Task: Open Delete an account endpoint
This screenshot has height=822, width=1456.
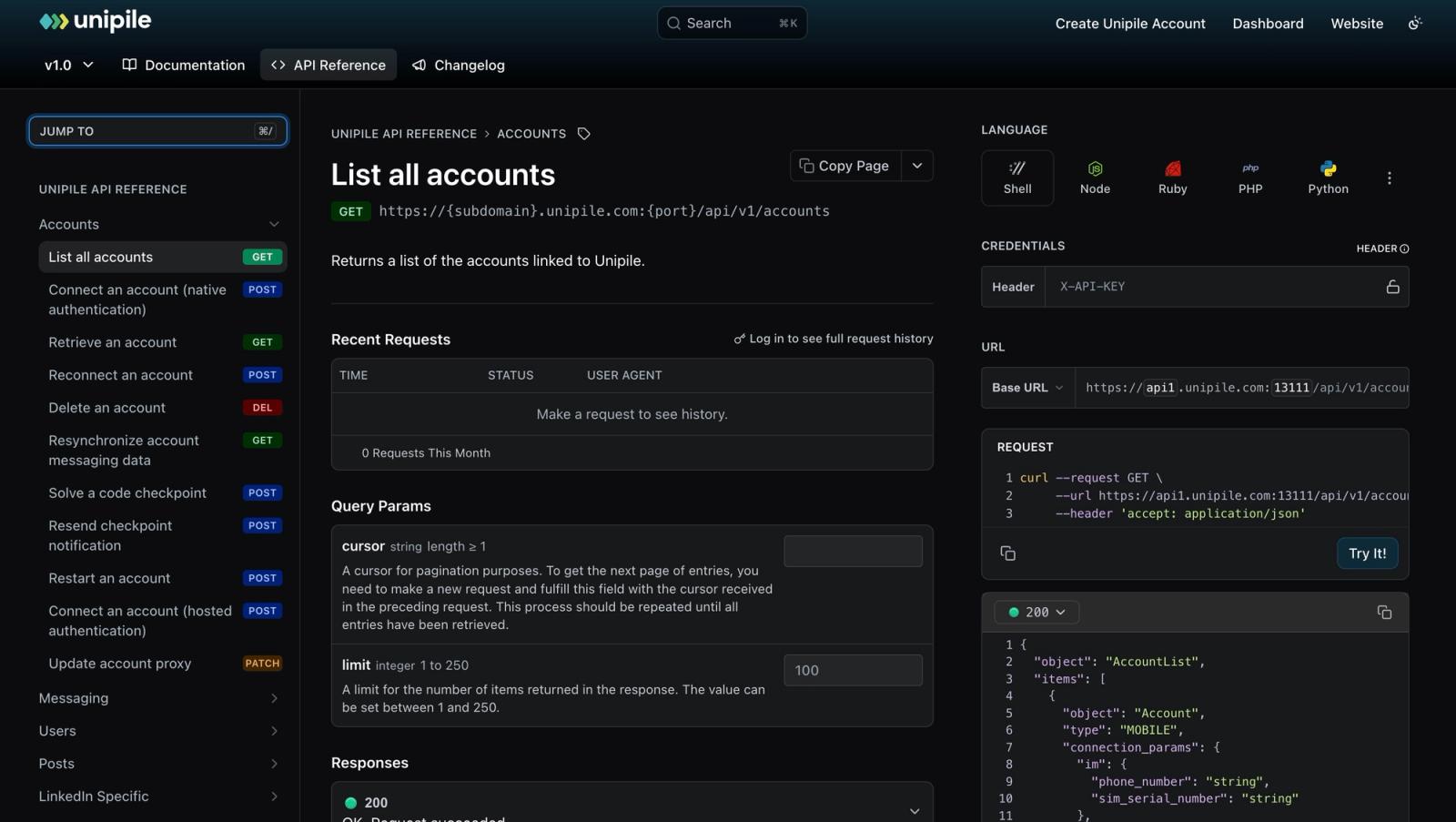Action: 163,408
